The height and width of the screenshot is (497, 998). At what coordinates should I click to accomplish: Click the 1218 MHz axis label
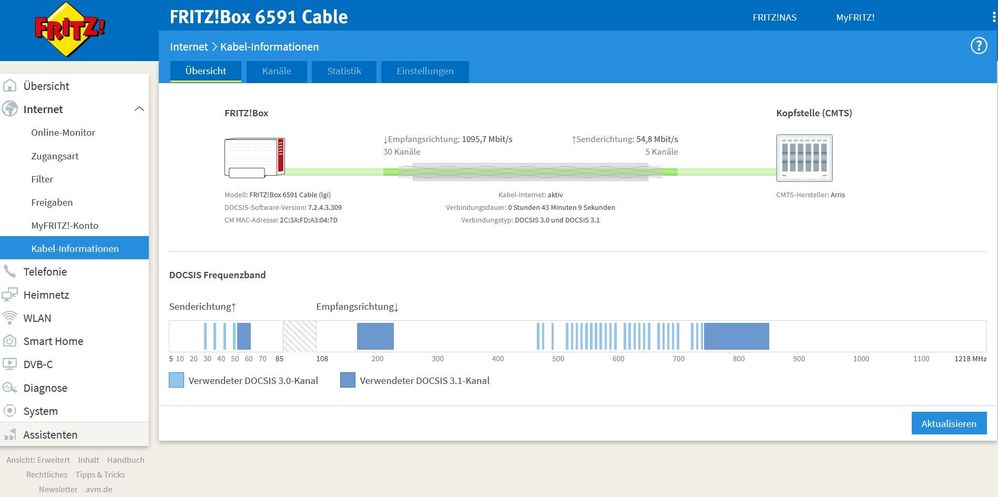tap(971, 359)
